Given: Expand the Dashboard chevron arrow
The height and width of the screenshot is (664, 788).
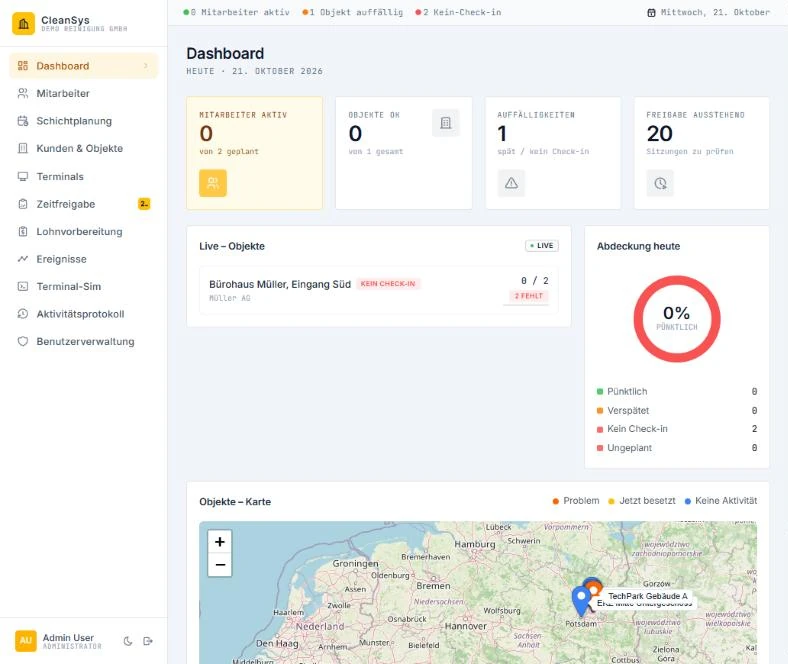Looking at the screenshot, I should coord(146,66).
